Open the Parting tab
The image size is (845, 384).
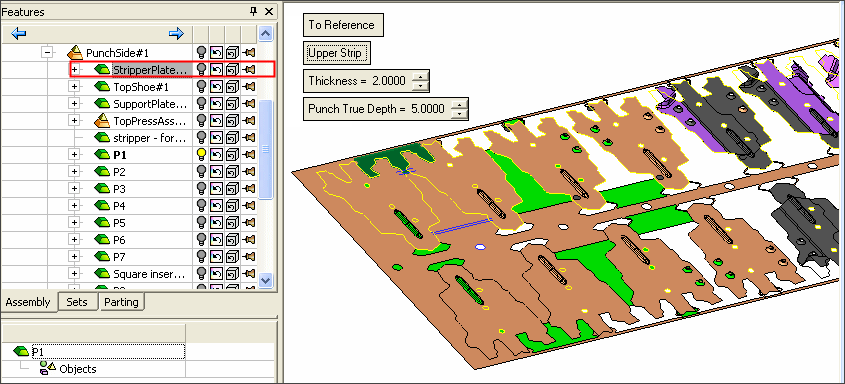point(121,302)
